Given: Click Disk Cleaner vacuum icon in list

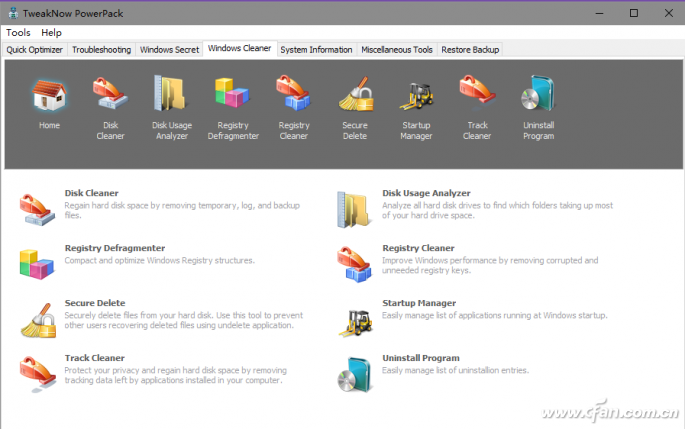Looking at the screenshot, I should pos(37,210).
